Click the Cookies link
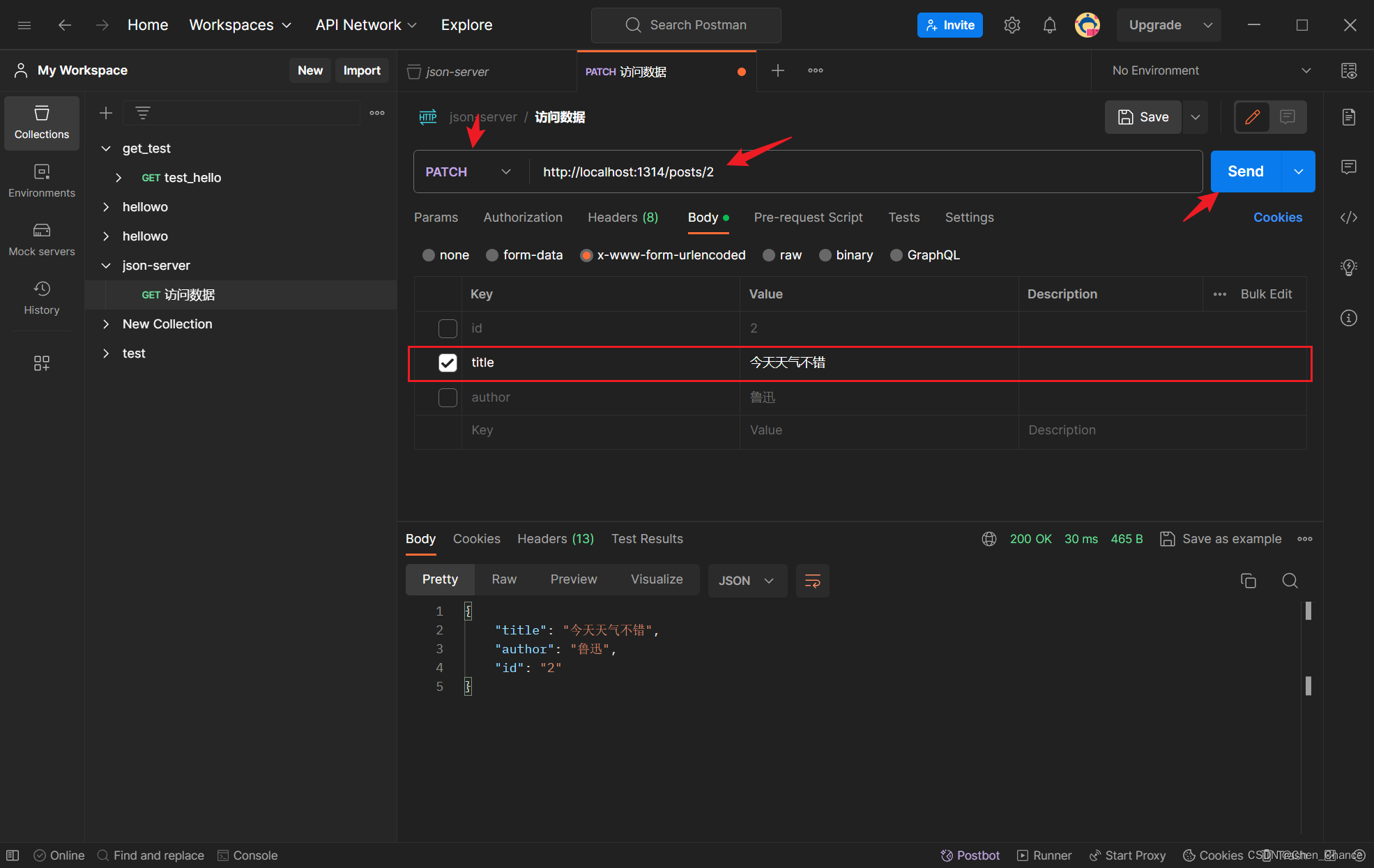Image resolution: width=1374 pixels, height=868 pixels. coord(1277,218)
